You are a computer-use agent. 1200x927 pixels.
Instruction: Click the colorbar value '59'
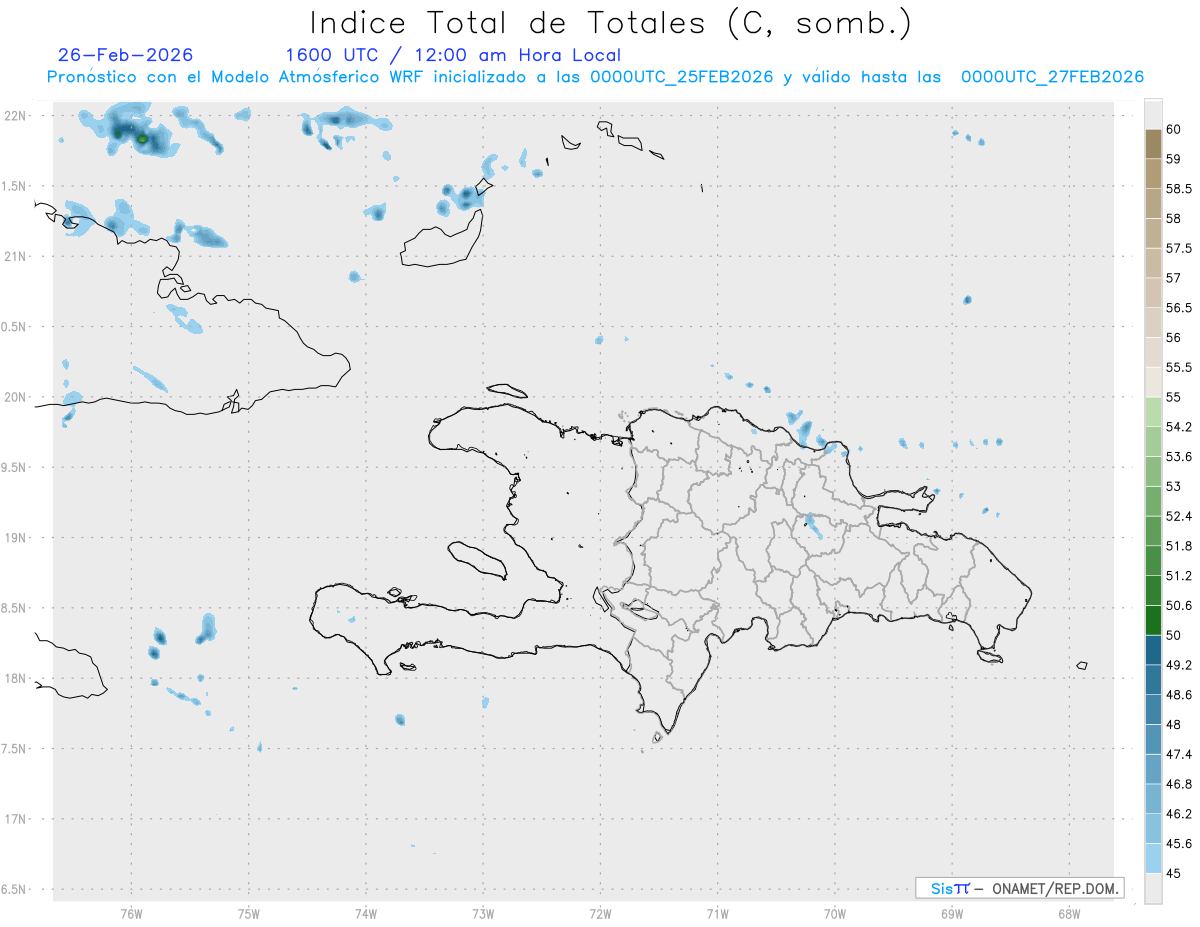[1174, 158]
